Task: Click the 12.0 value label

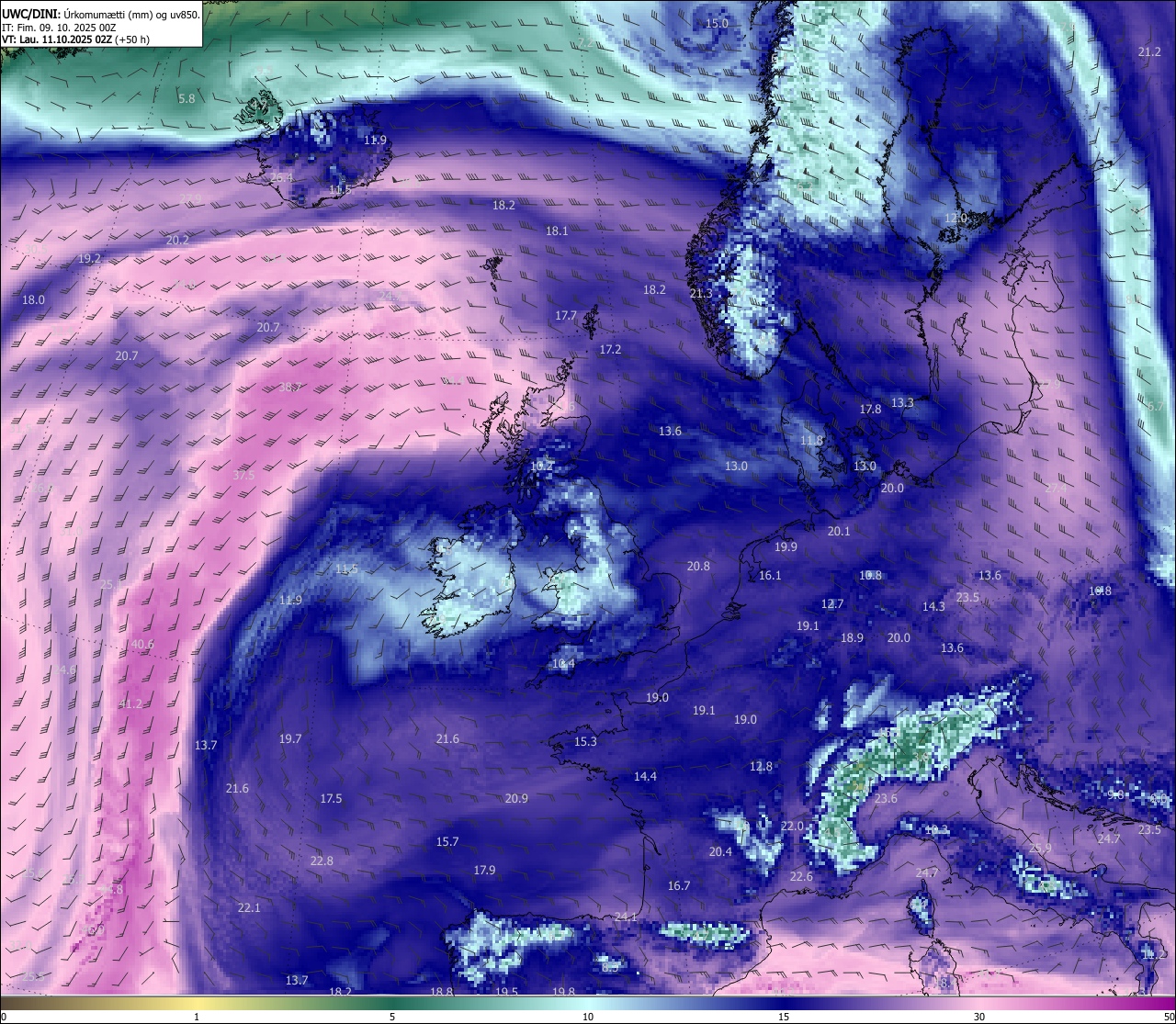Action: click(956, 219)
